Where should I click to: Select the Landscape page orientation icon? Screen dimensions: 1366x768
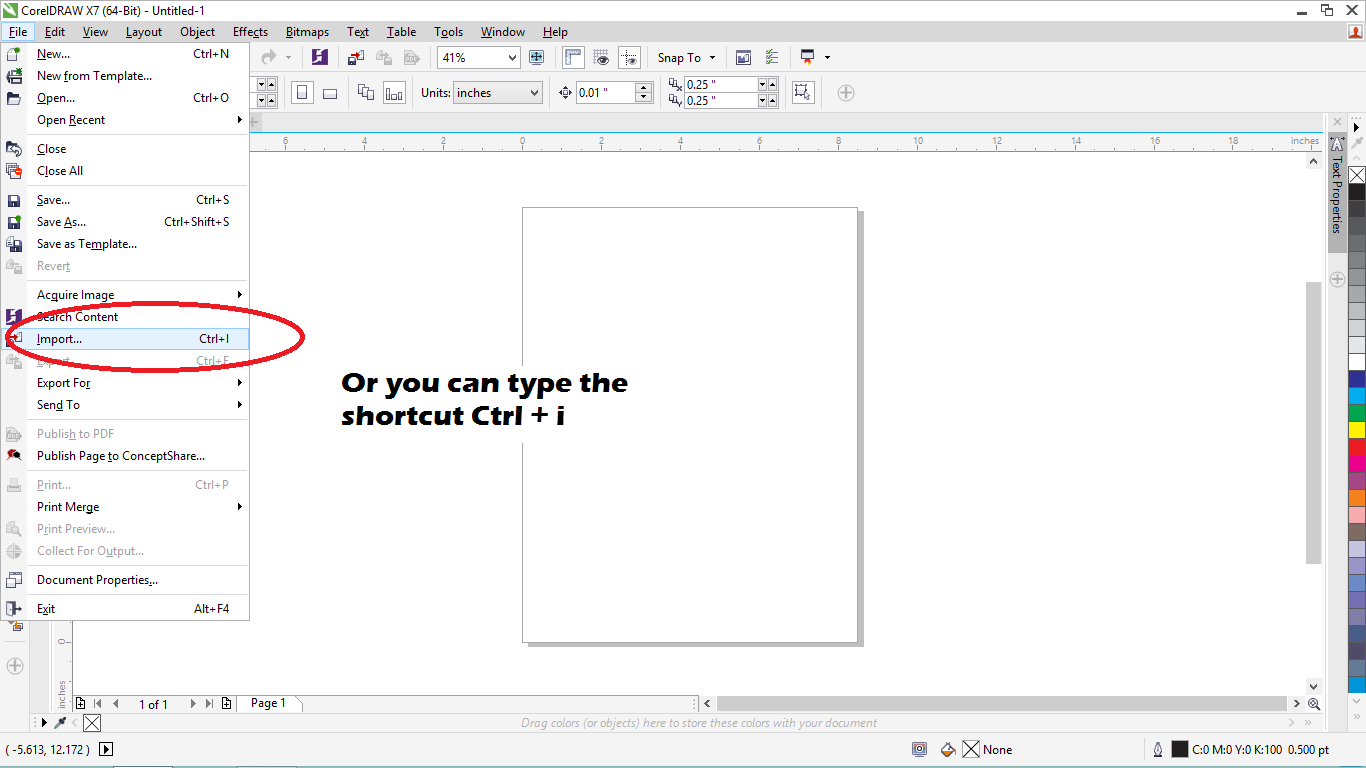point(330,92)
